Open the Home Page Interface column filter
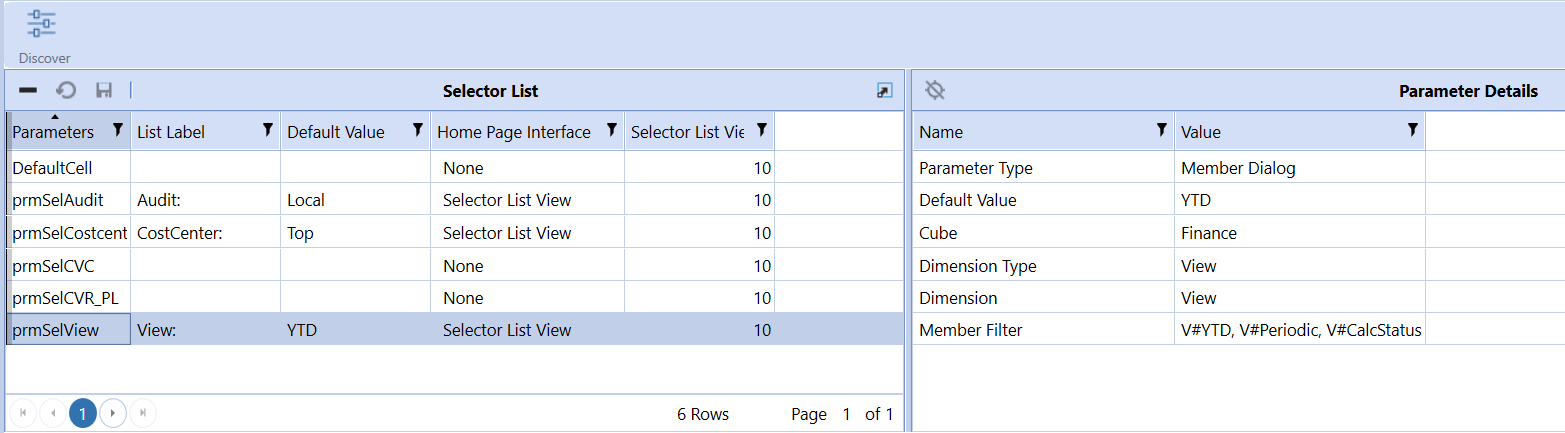Viewport: 1565px width, 433px height. (x=611, y=130)
